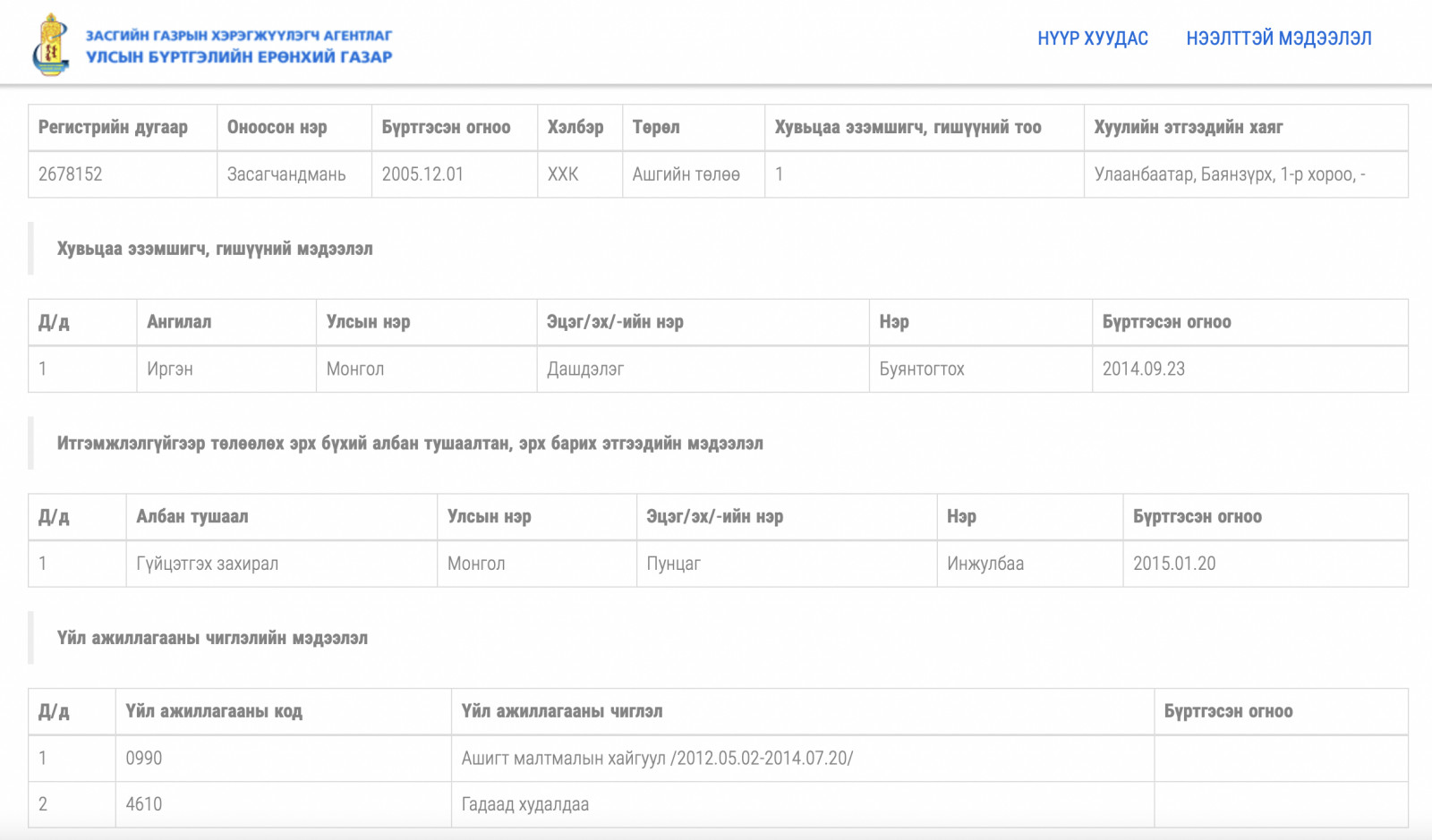Screen dimensions: 1432x840
Task: Click the officer name Инжулбаа
Action: [985, 564]
